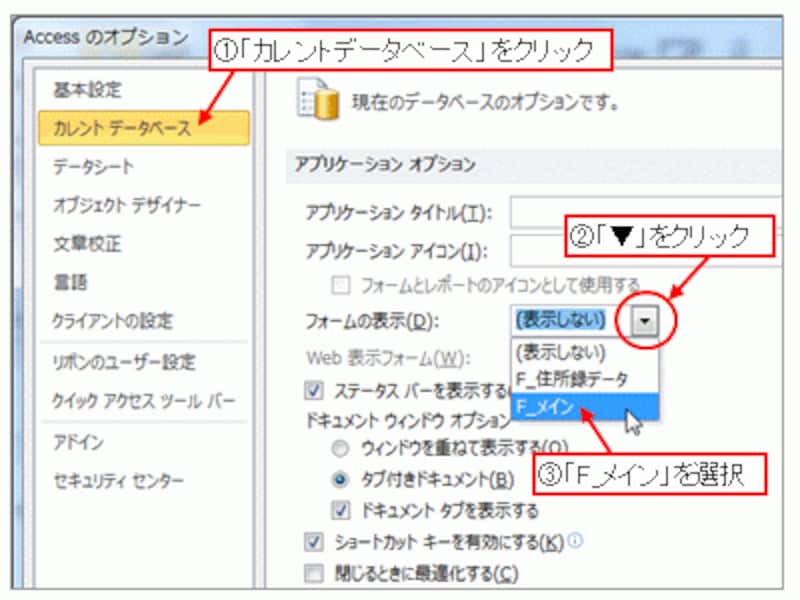Open the アドイン category
This screenshot has width=800, height=600.
78,442
